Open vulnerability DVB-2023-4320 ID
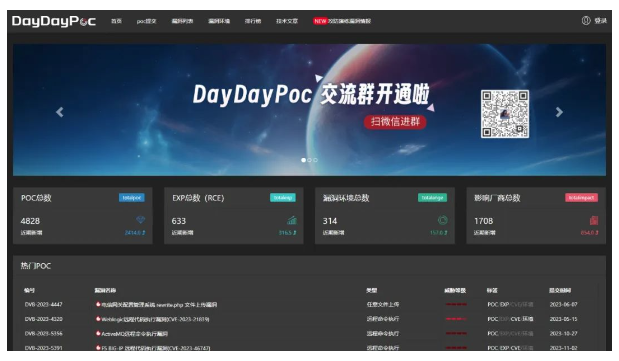619x361 pixels. pos(44,319)
